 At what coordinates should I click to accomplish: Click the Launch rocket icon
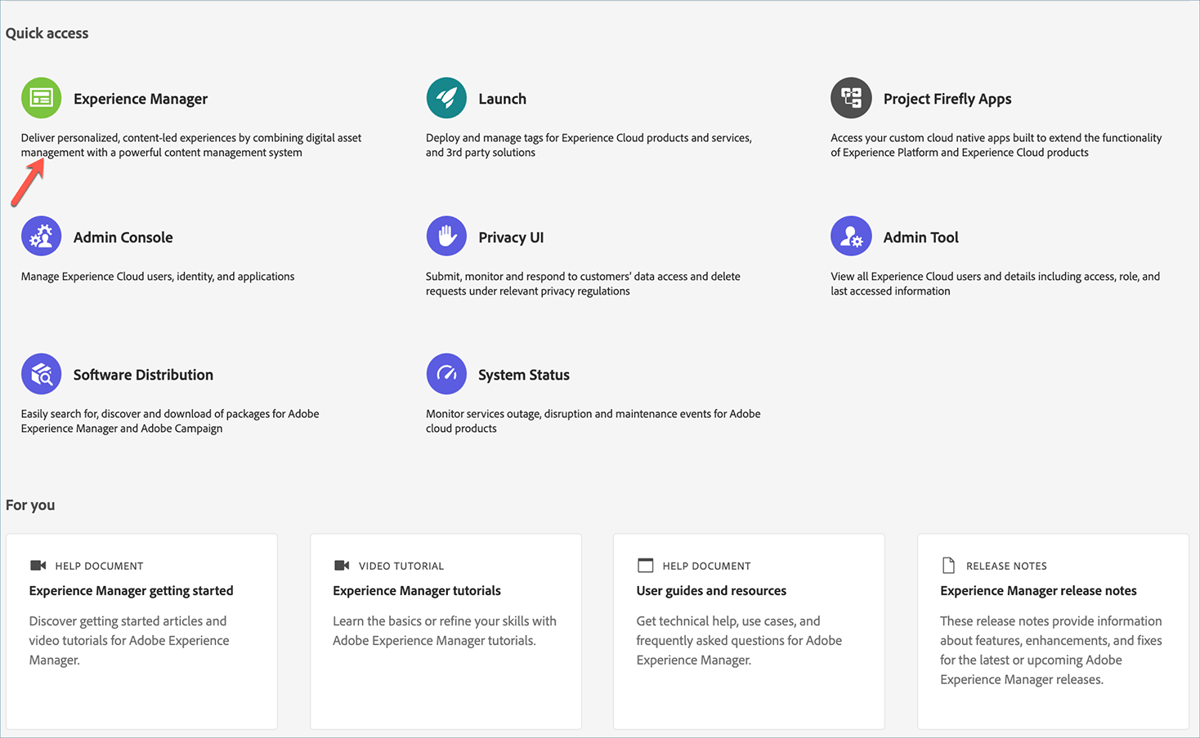point(446,98)
